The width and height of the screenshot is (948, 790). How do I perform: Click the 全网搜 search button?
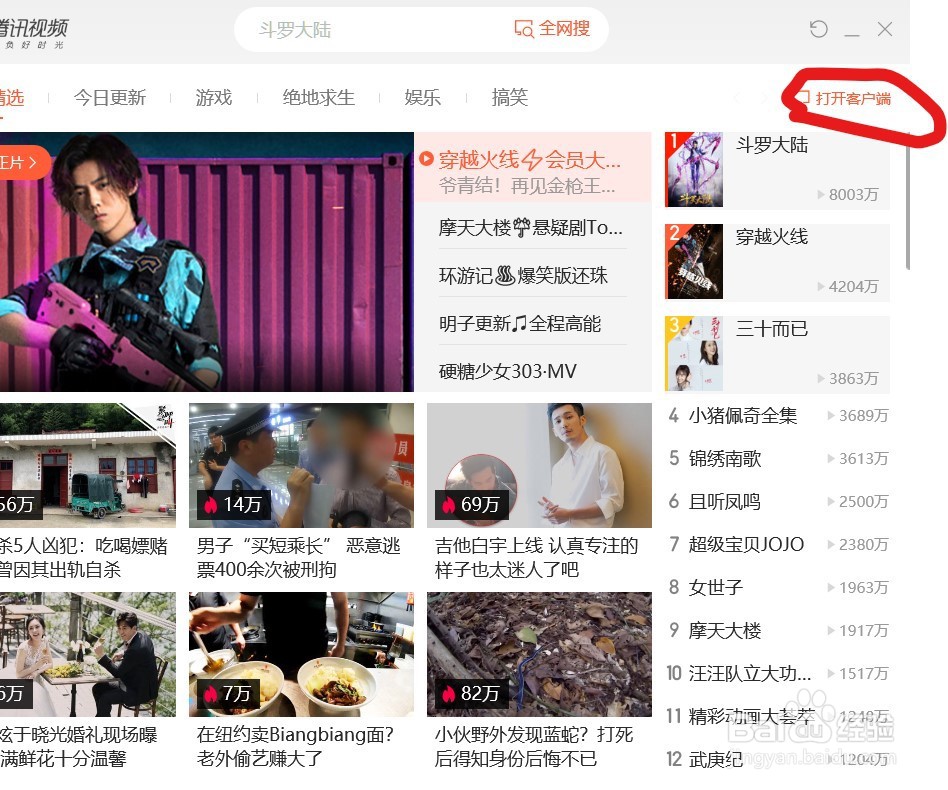(x=552, y=28)
